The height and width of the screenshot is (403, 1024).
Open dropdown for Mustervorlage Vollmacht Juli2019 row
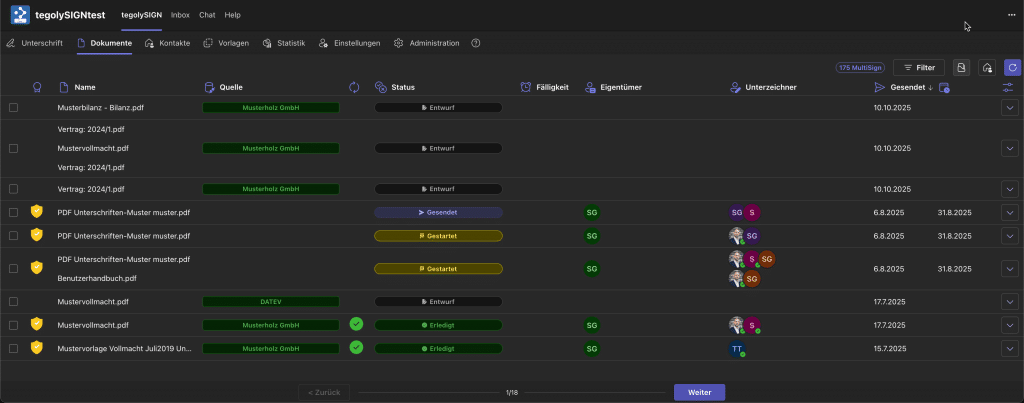tap(1008, 348)
